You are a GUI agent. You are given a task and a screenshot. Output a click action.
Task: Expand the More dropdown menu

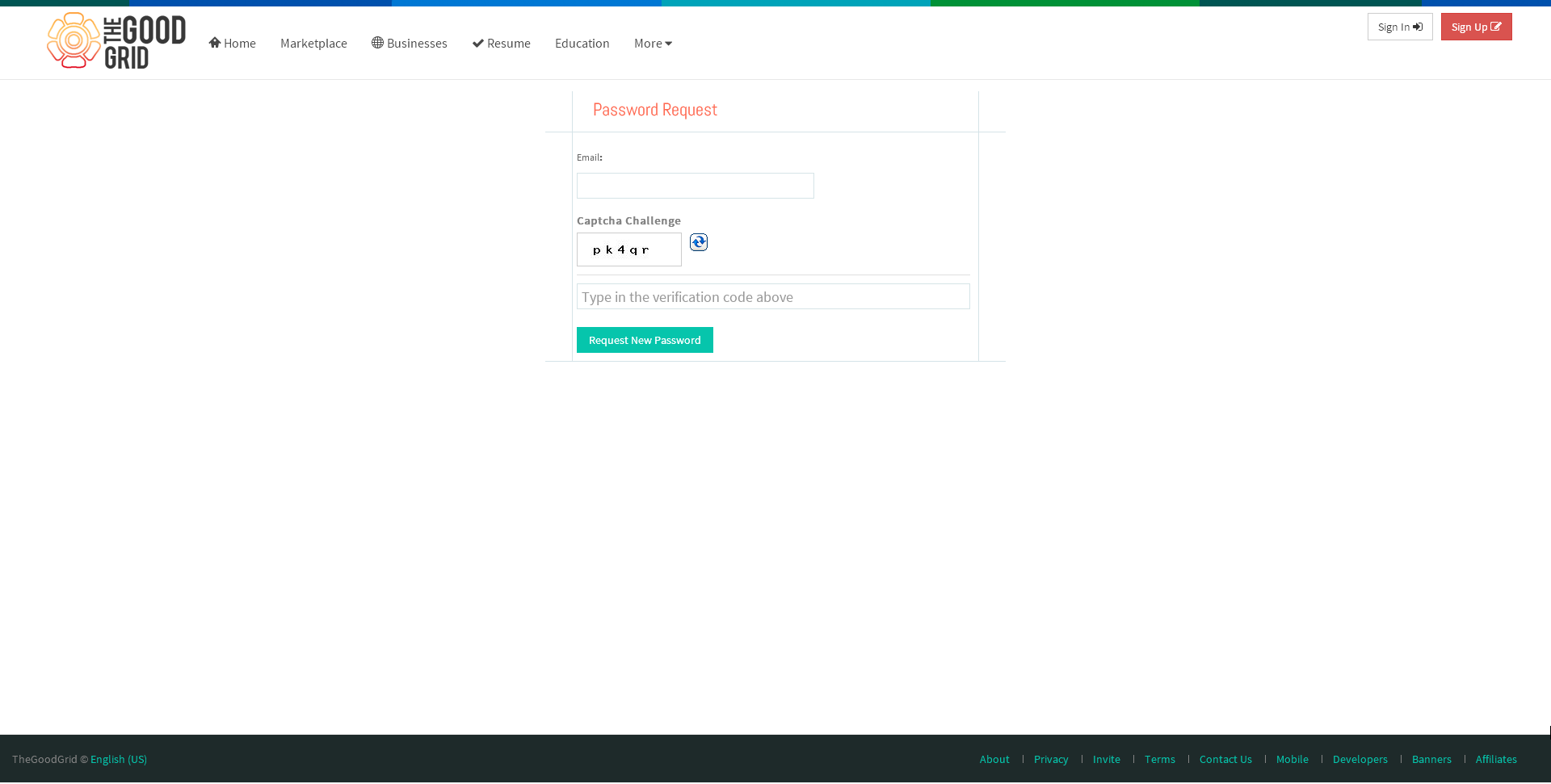click(653, 43)
